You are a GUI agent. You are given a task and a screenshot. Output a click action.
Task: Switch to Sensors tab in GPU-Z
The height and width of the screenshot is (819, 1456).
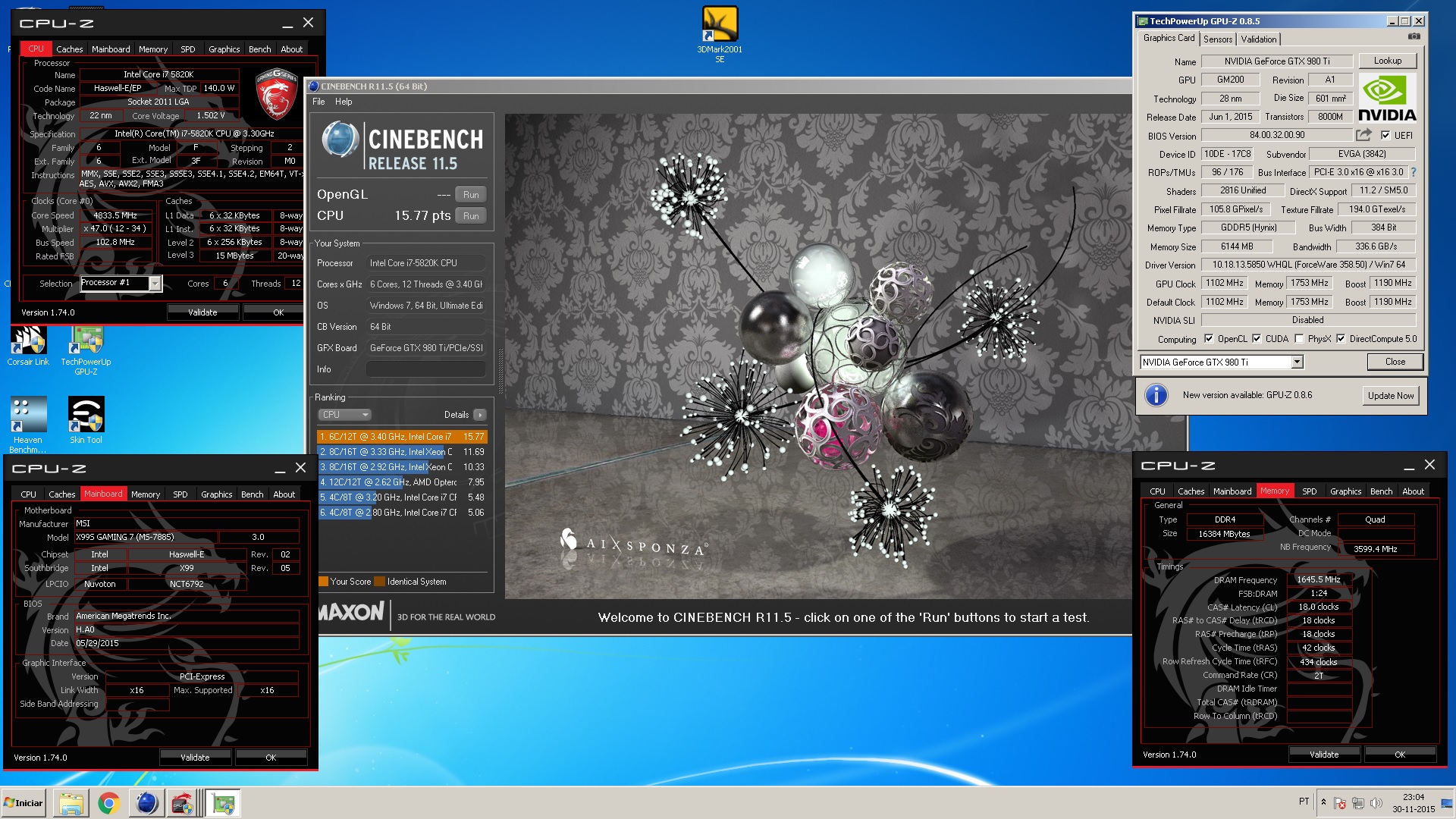point(1217,39)
